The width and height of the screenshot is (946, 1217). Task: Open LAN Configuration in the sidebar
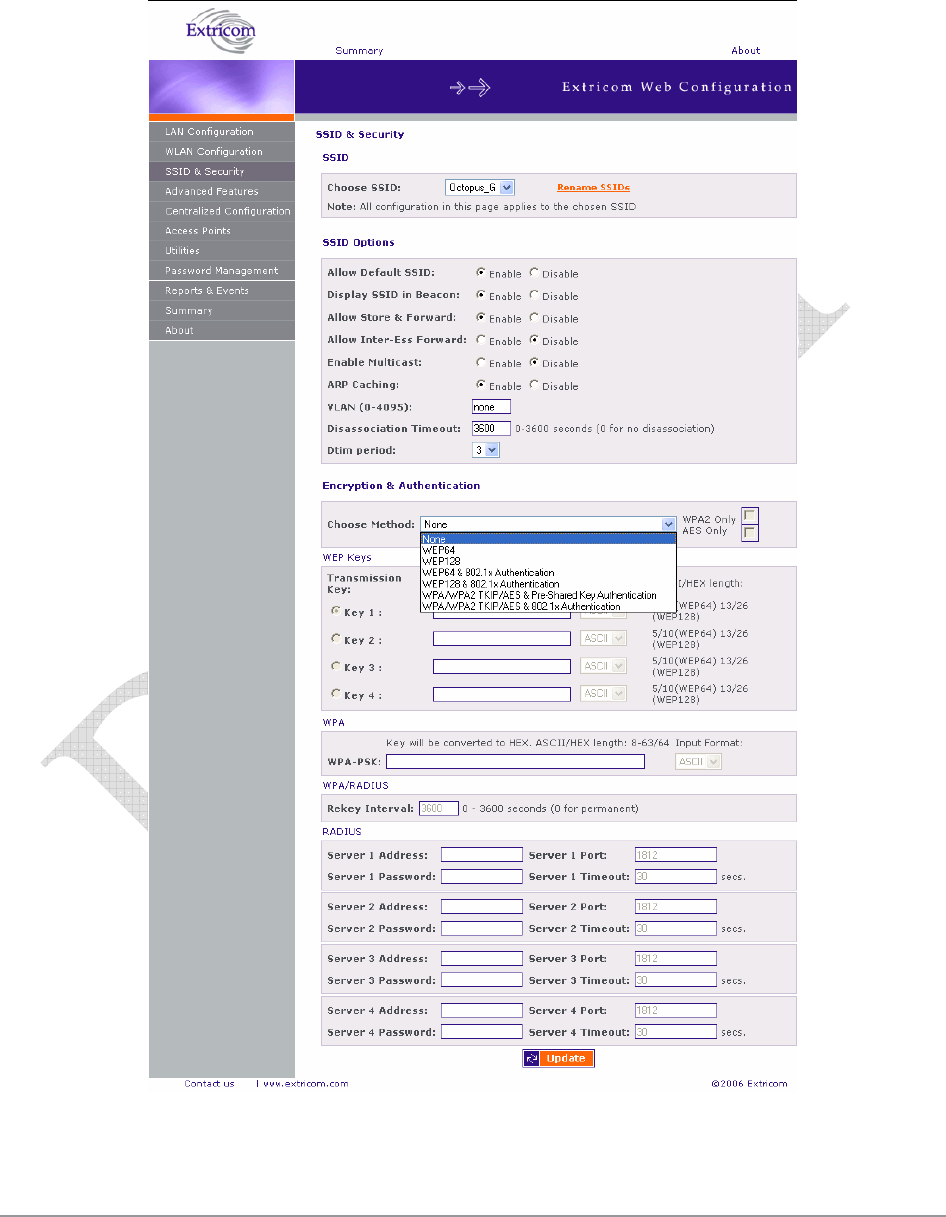click(x=221, y=132)
